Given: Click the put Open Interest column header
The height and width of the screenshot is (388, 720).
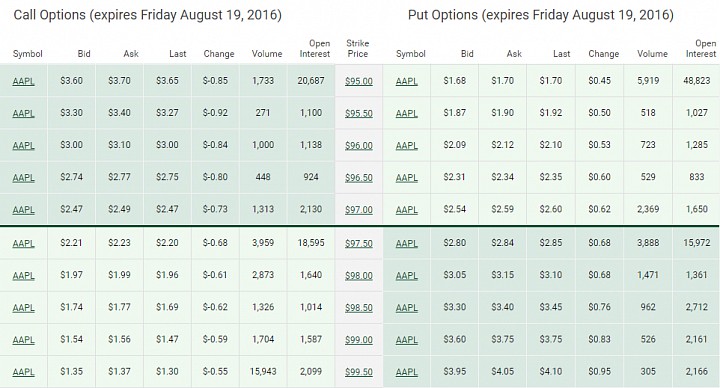Looking at the screenshot, I should click(701, 48).
